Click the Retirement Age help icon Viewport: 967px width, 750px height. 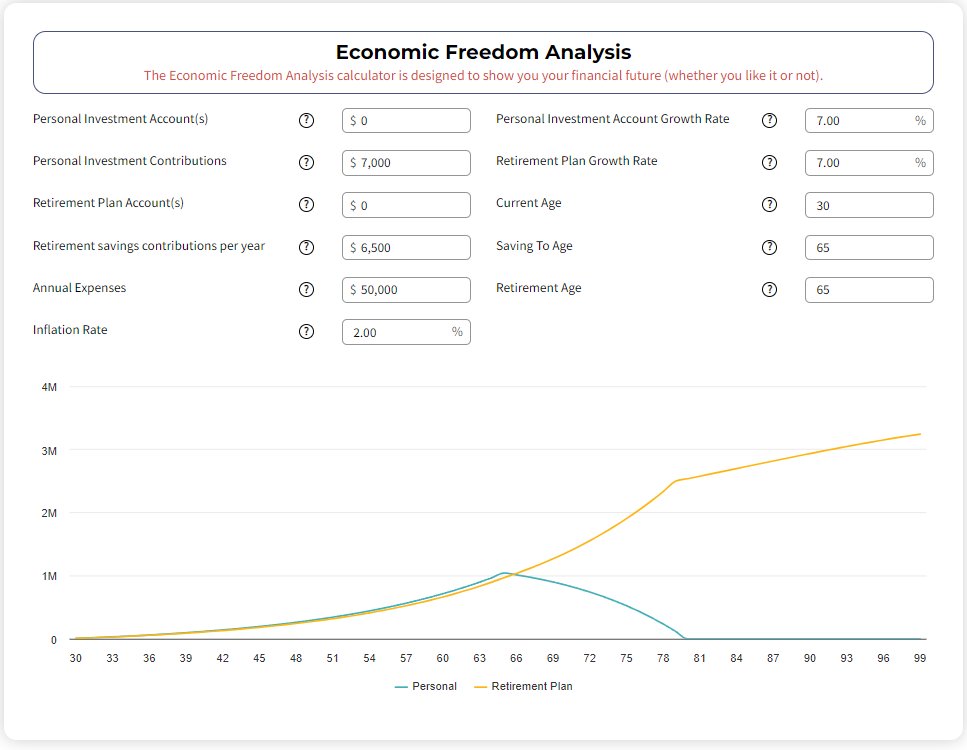click(769, 290)
